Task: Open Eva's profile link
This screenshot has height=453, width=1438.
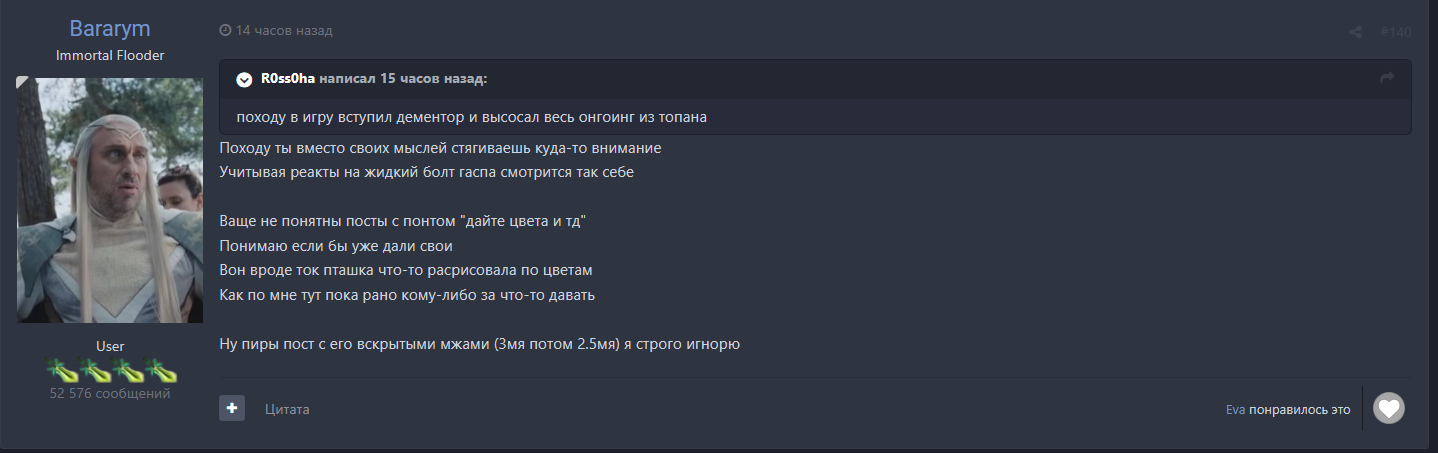Action: [x=1235, y=410]
